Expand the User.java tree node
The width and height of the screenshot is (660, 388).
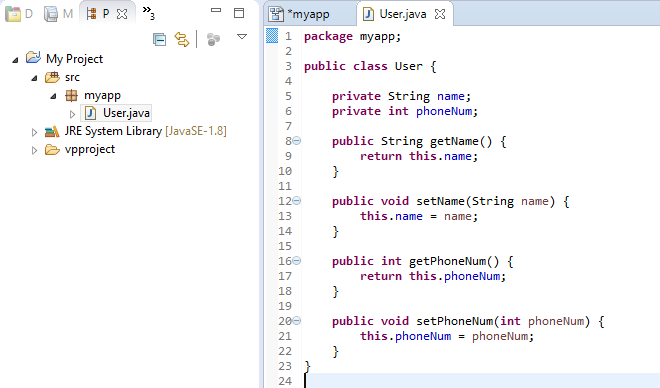point(72,114)
